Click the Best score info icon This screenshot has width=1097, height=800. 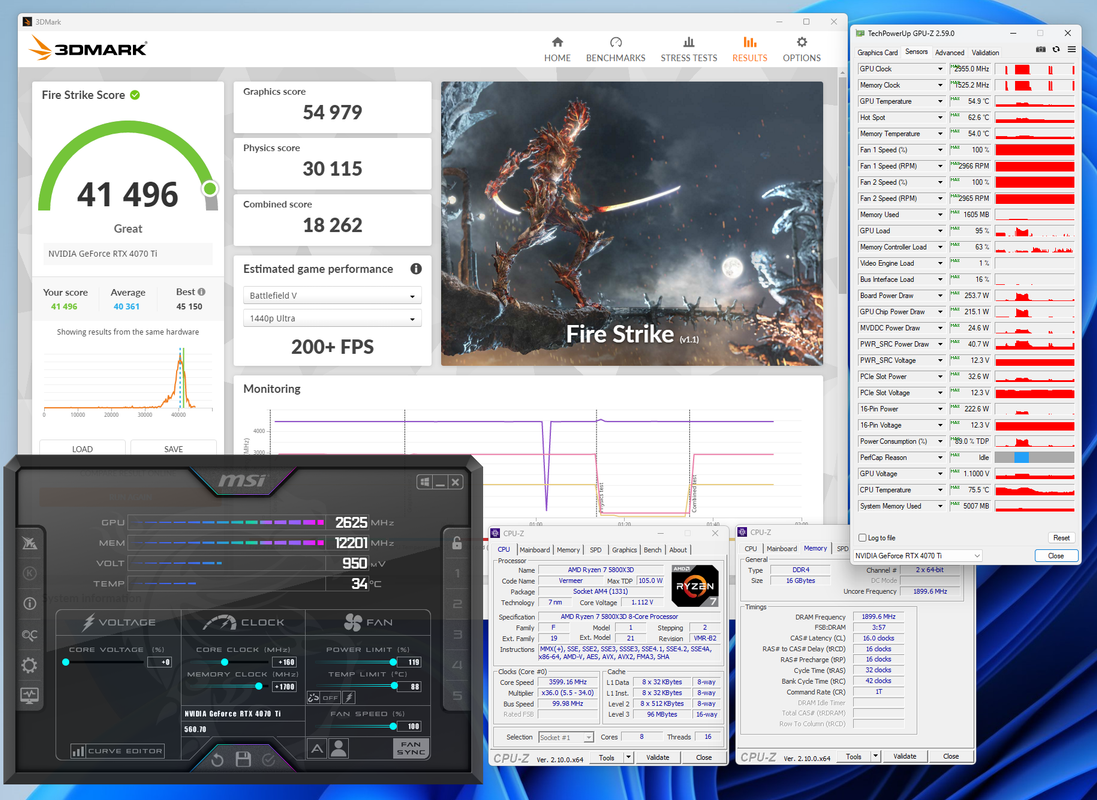click(x=201, y=292)
